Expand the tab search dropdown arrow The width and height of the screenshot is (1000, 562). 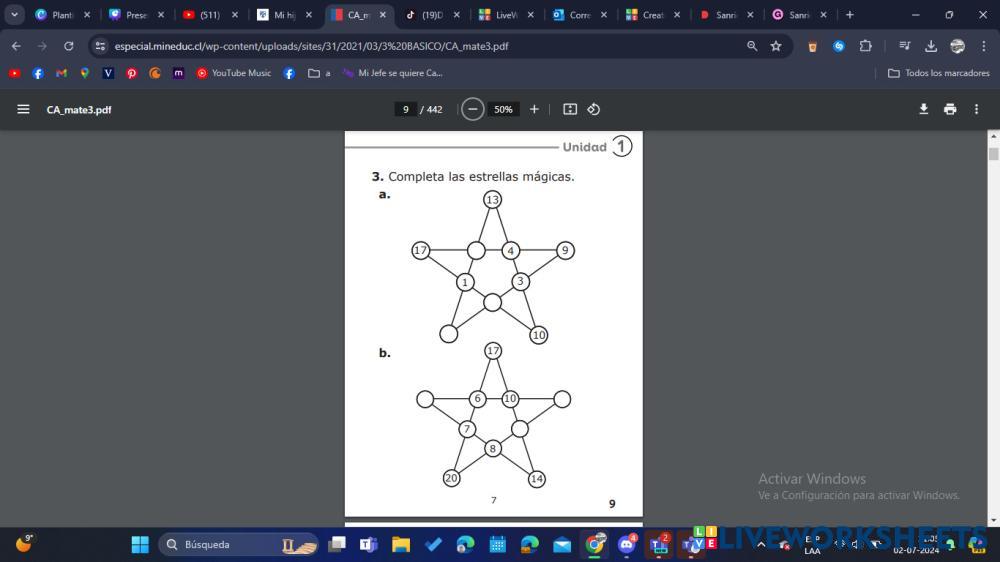[15, 15]
